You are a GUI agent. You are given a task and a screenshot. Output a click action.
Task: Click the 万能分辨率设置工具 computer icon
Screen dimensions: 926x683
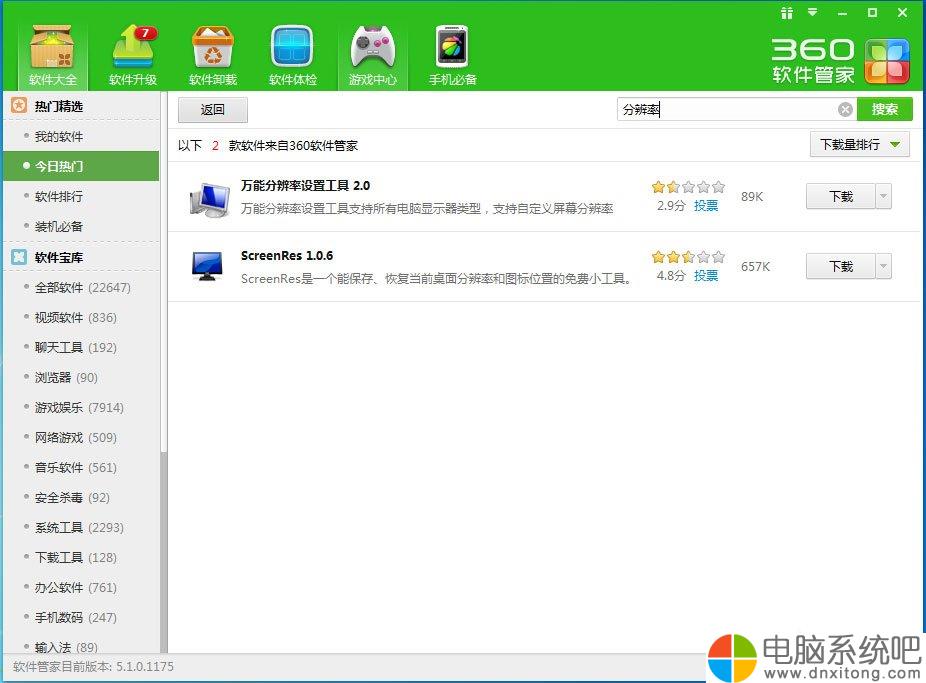click(x=210, y=200)
